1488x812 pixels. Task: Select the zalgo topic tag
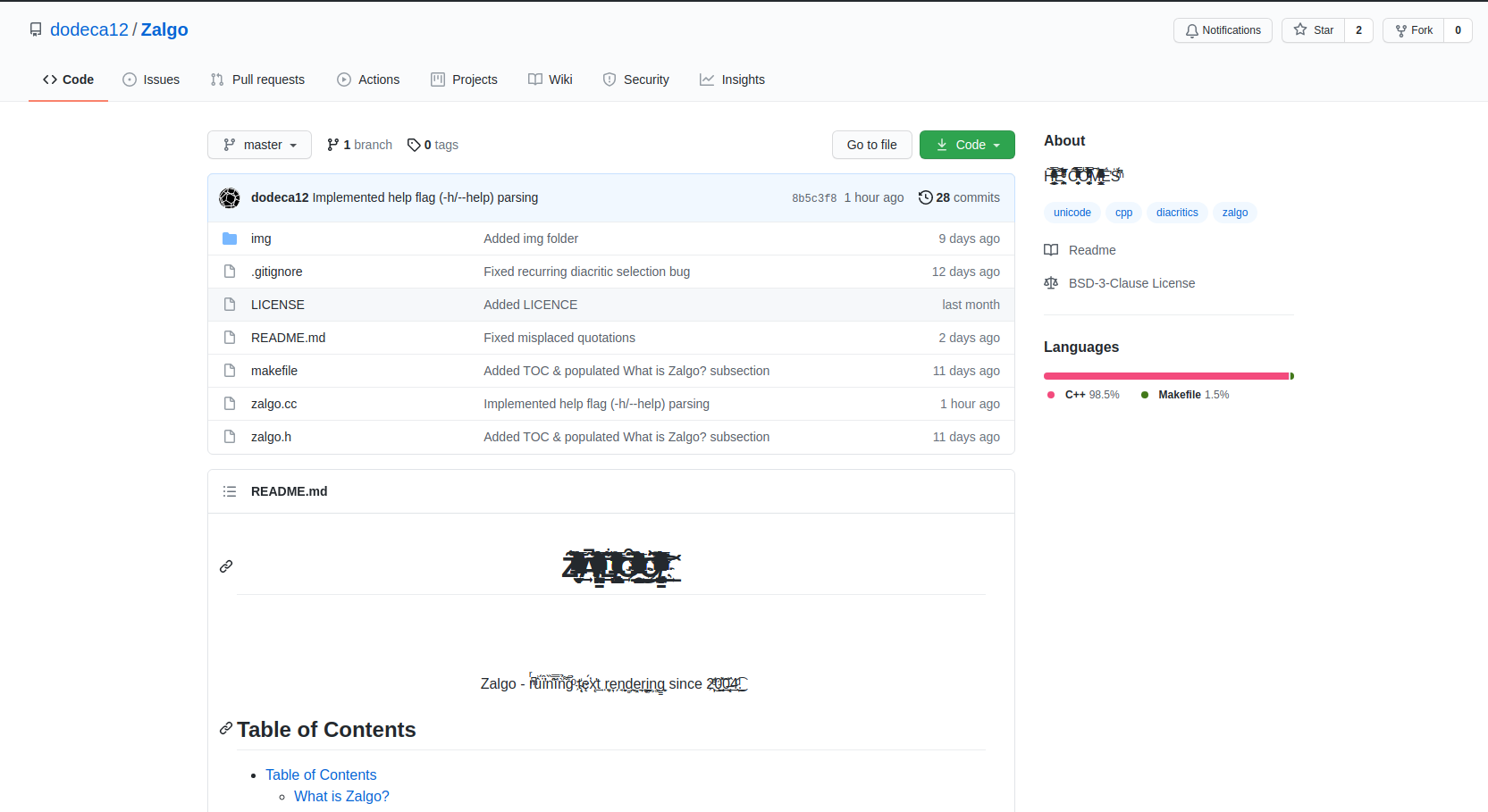point(1235,213)
